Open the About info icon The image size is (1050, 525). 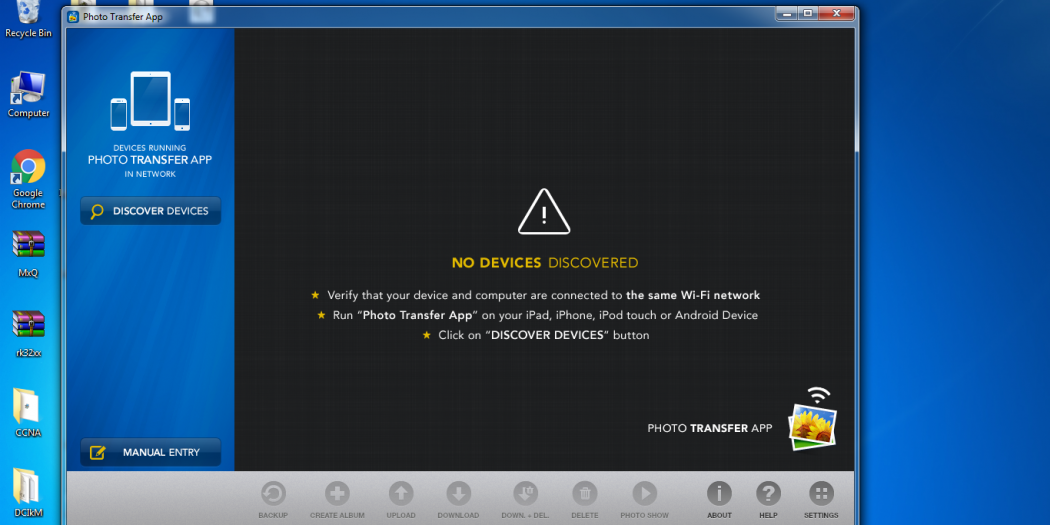[x=719, y=494]
